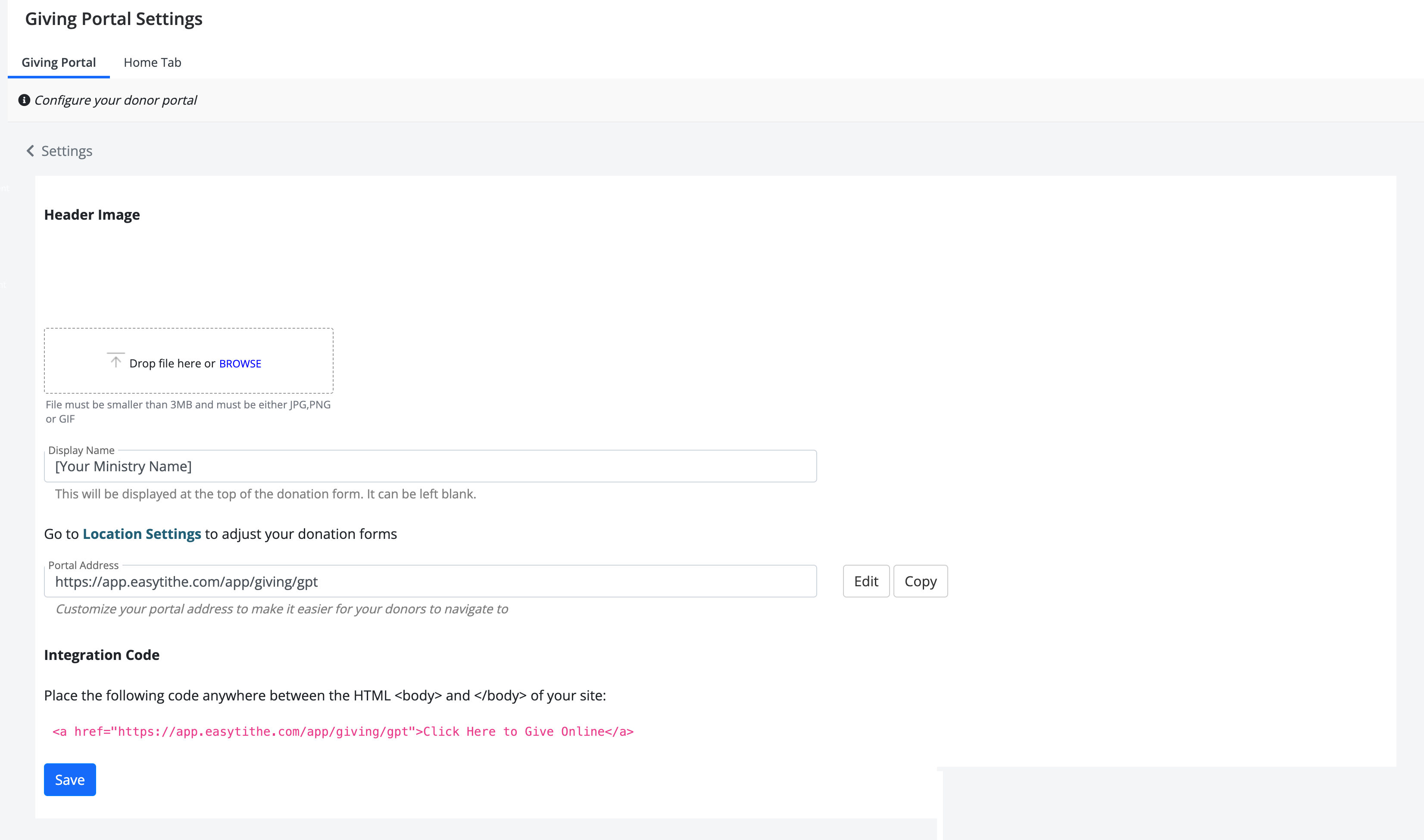Click the info icon beside Configure your donor portal
Viewport: 1424px width, 840px height.
pos(24,100)
